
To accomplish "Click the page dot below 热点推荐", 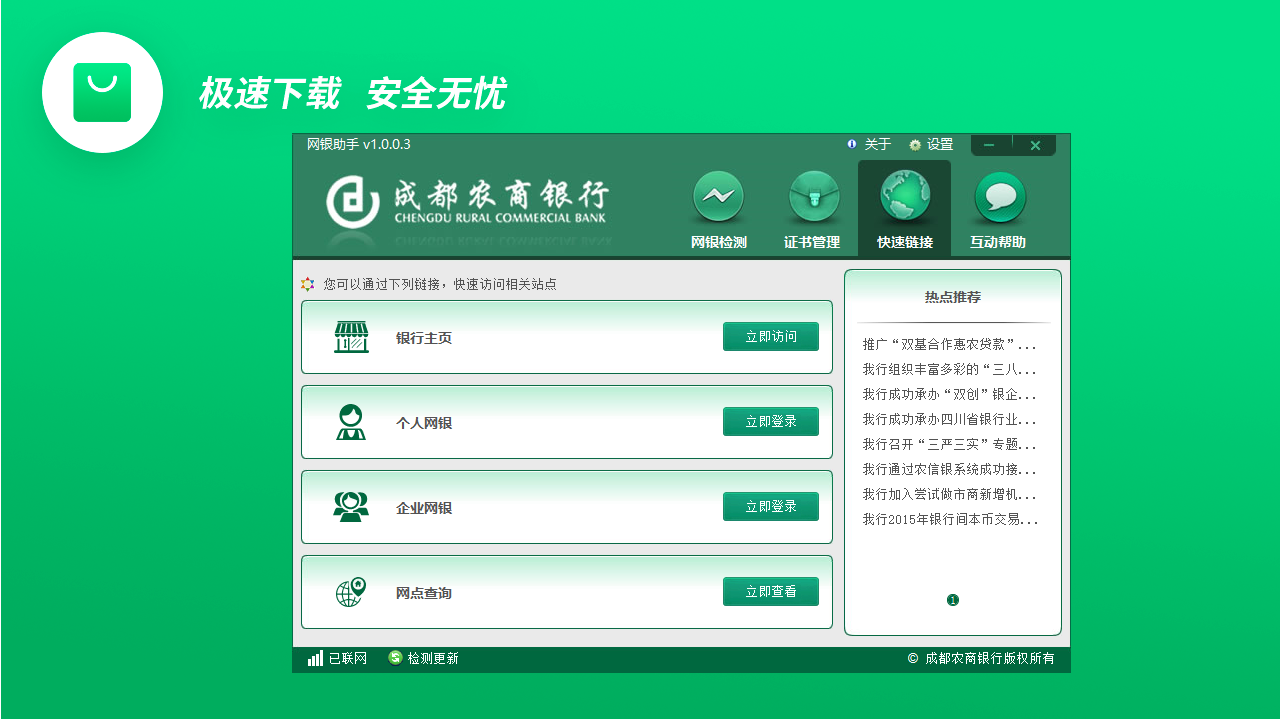I will [x=952, y=600].
